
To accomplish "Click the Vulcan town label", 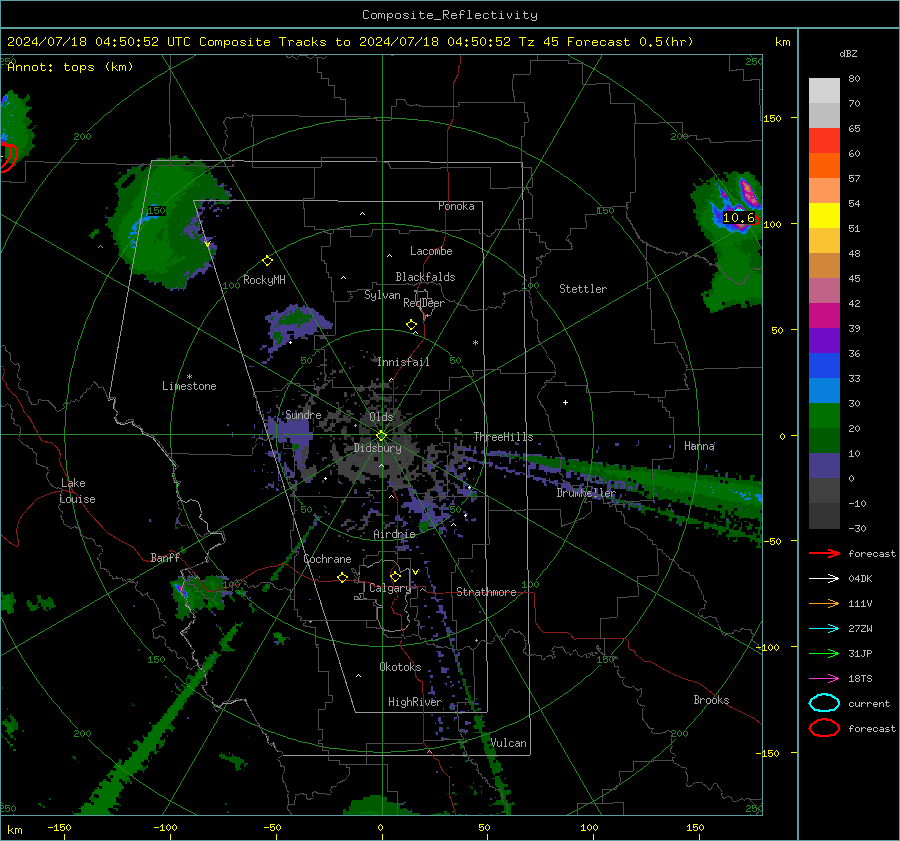I will point(508,743).
